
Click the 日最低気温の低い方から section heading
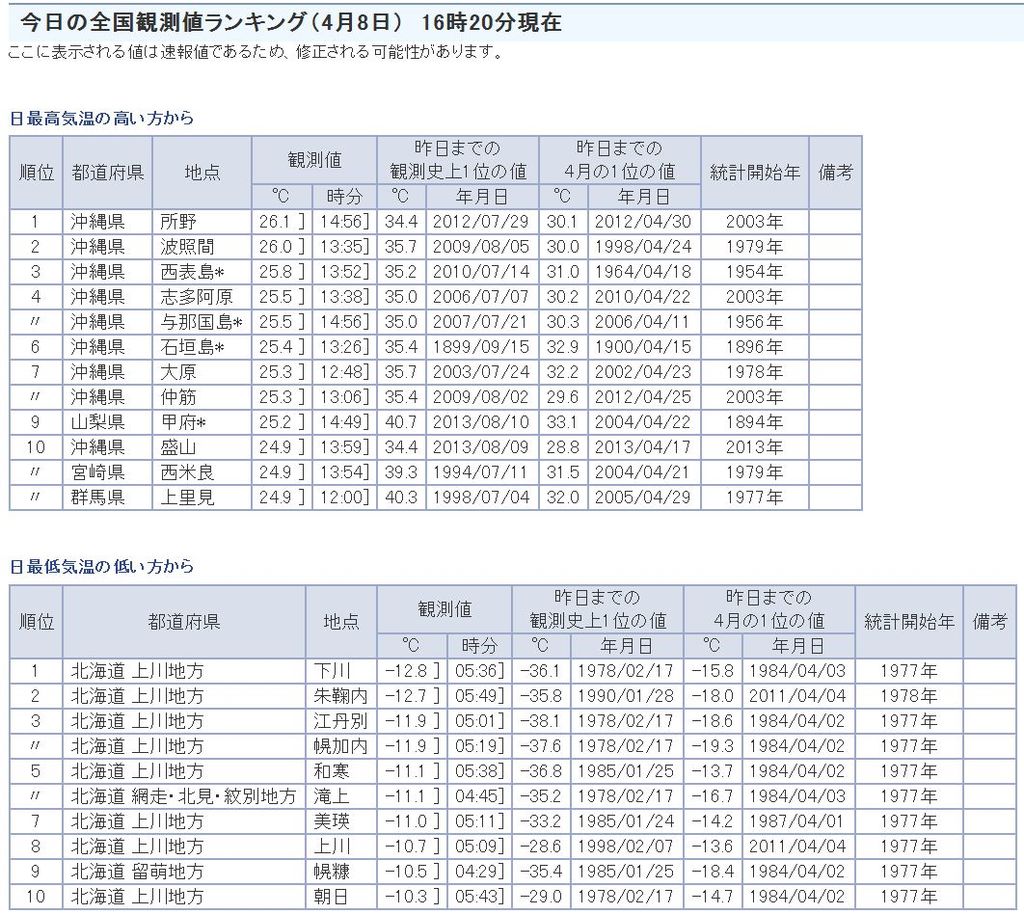(x=101, y=567)
